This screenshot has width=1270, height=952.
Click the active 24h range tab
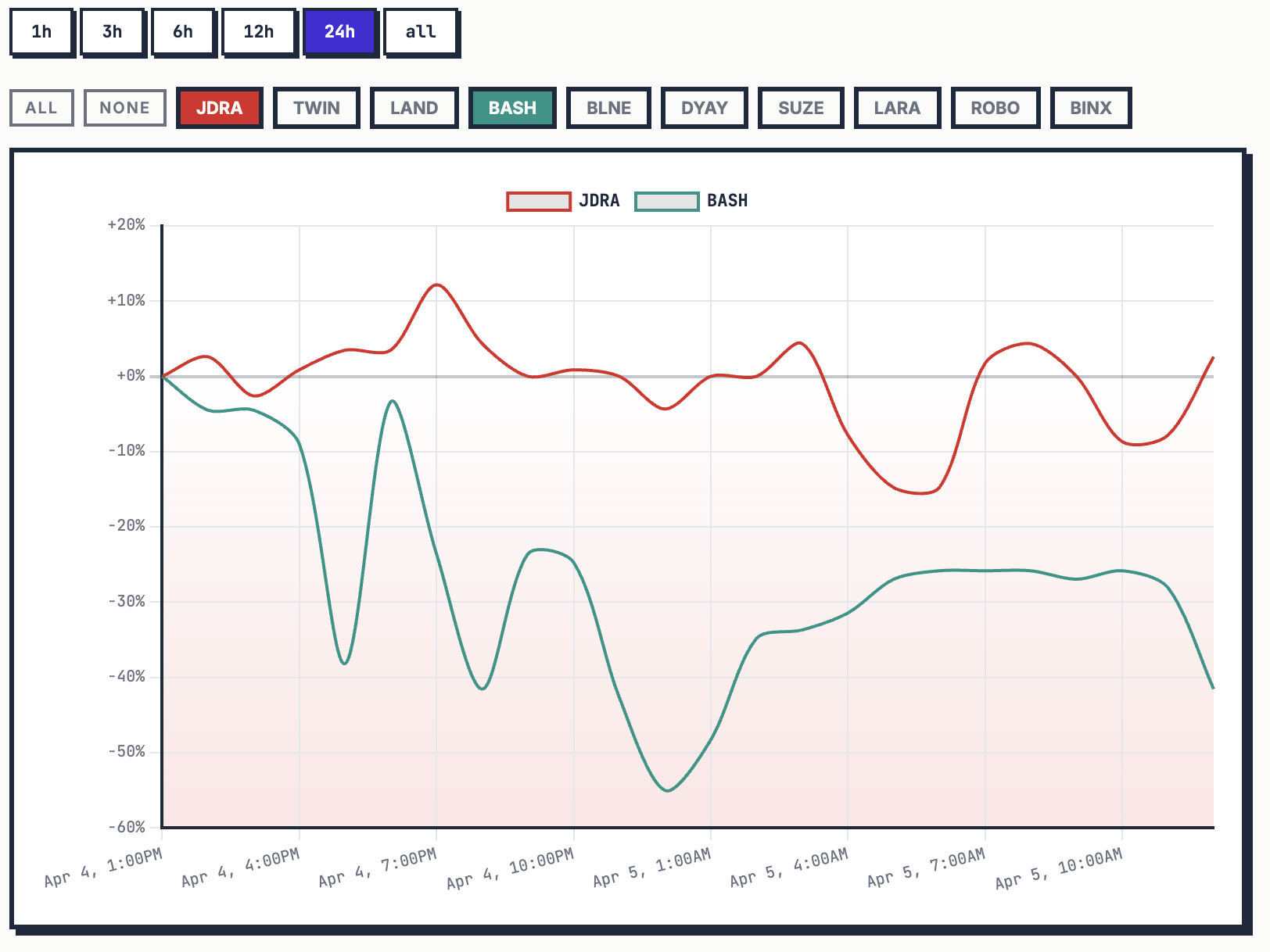pyautogui.click(x=339, y=32)
